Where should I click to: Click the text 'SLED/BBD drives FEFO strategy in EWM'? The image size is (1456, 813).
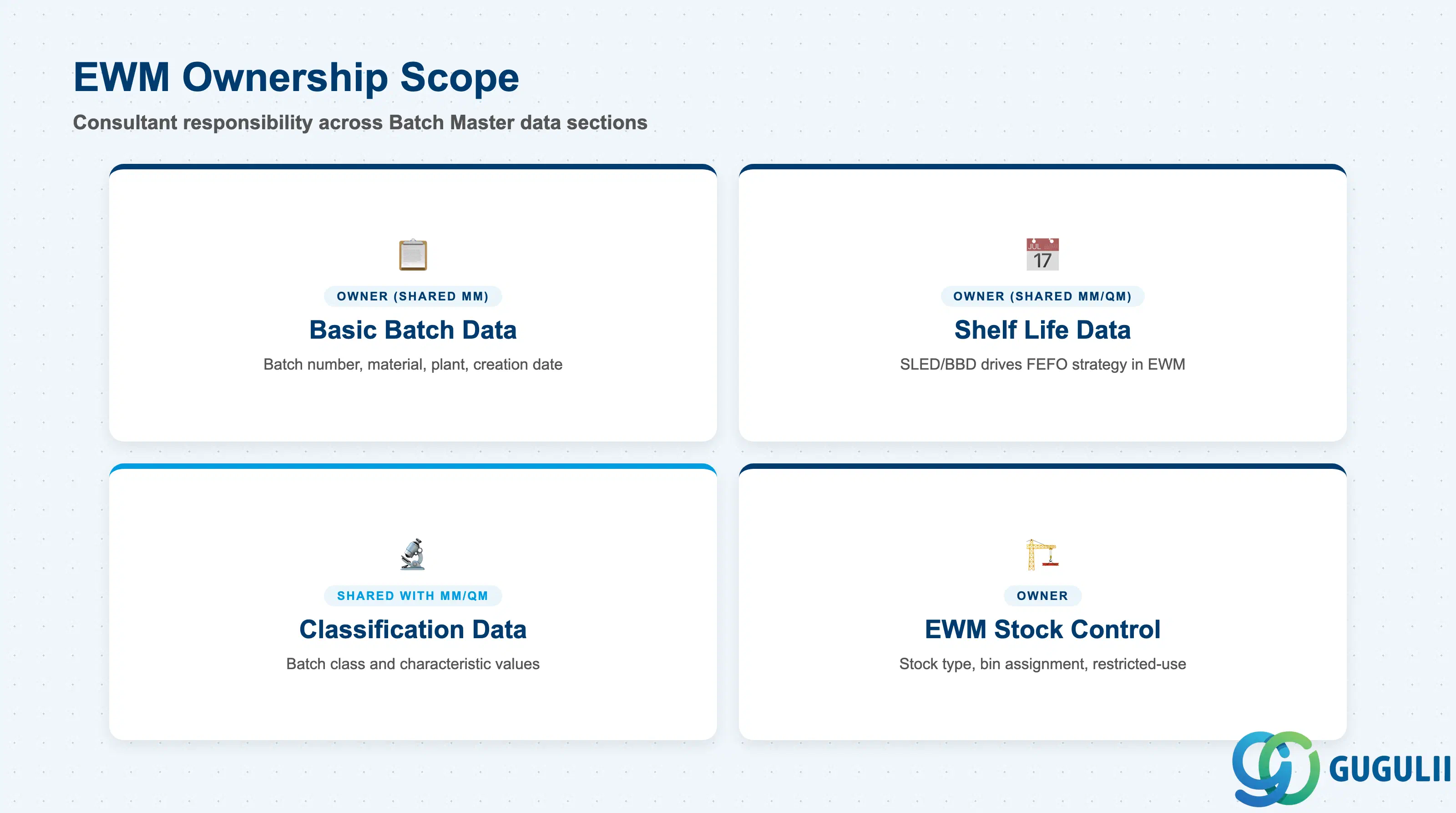click(1042, 365)
